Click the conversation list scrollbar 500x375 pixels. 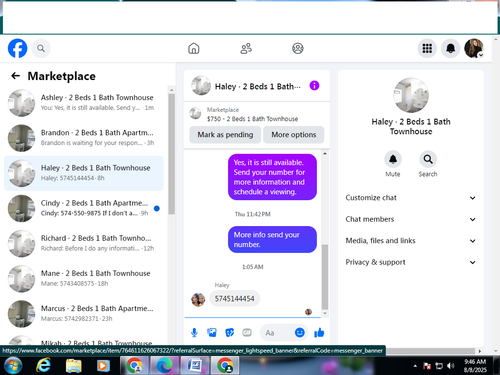pyautogui.click(x=171, y=154)
